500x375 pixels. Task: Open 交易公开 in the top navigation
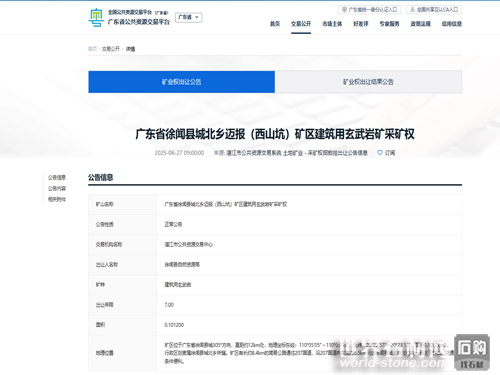click(301, 24)
